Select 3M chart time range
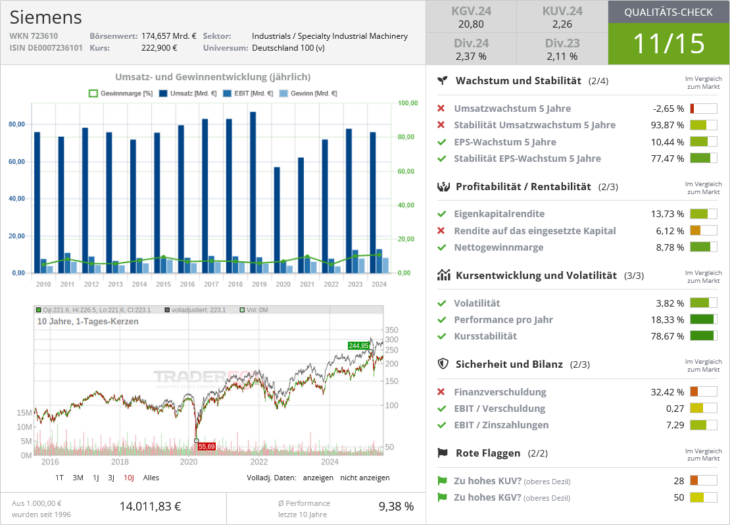This screenshot has width=730, height=525. tap(78, 478)
